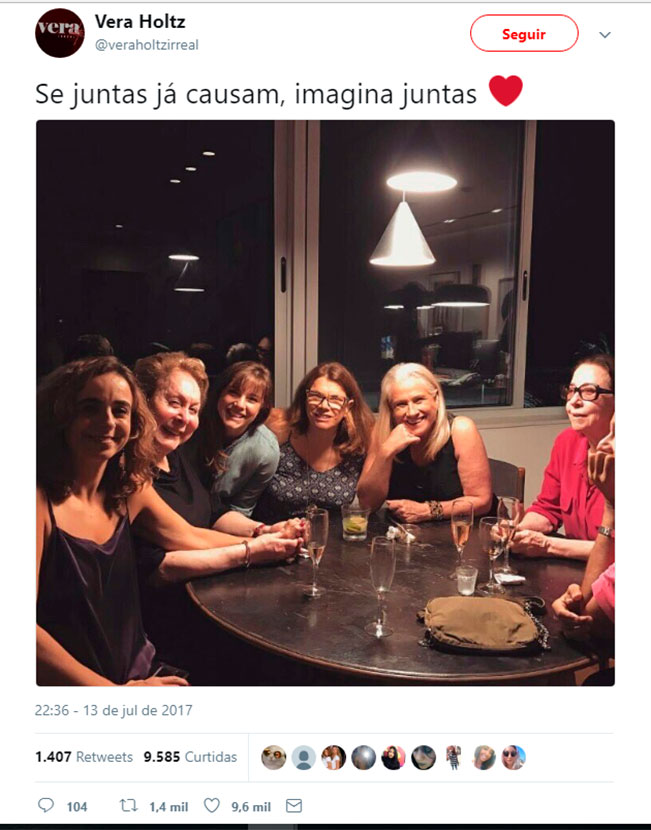This screenshot has height=830, width=651.
Task: Open the embedded group photo
Action: click(326, 403)
